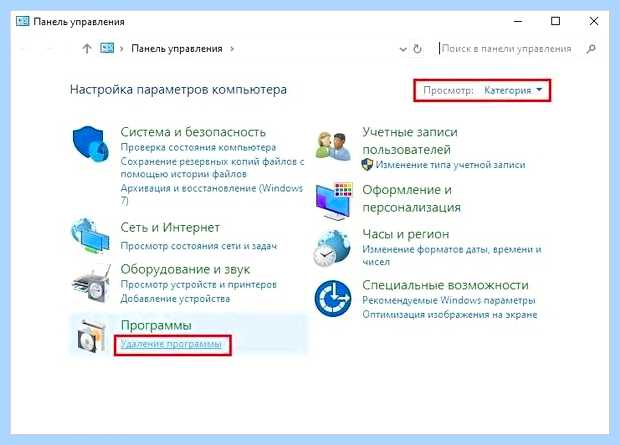Click chevron before Панель управления breadcrumb
The width and height of the screenshot is (620, 445).
click(122, 49)
